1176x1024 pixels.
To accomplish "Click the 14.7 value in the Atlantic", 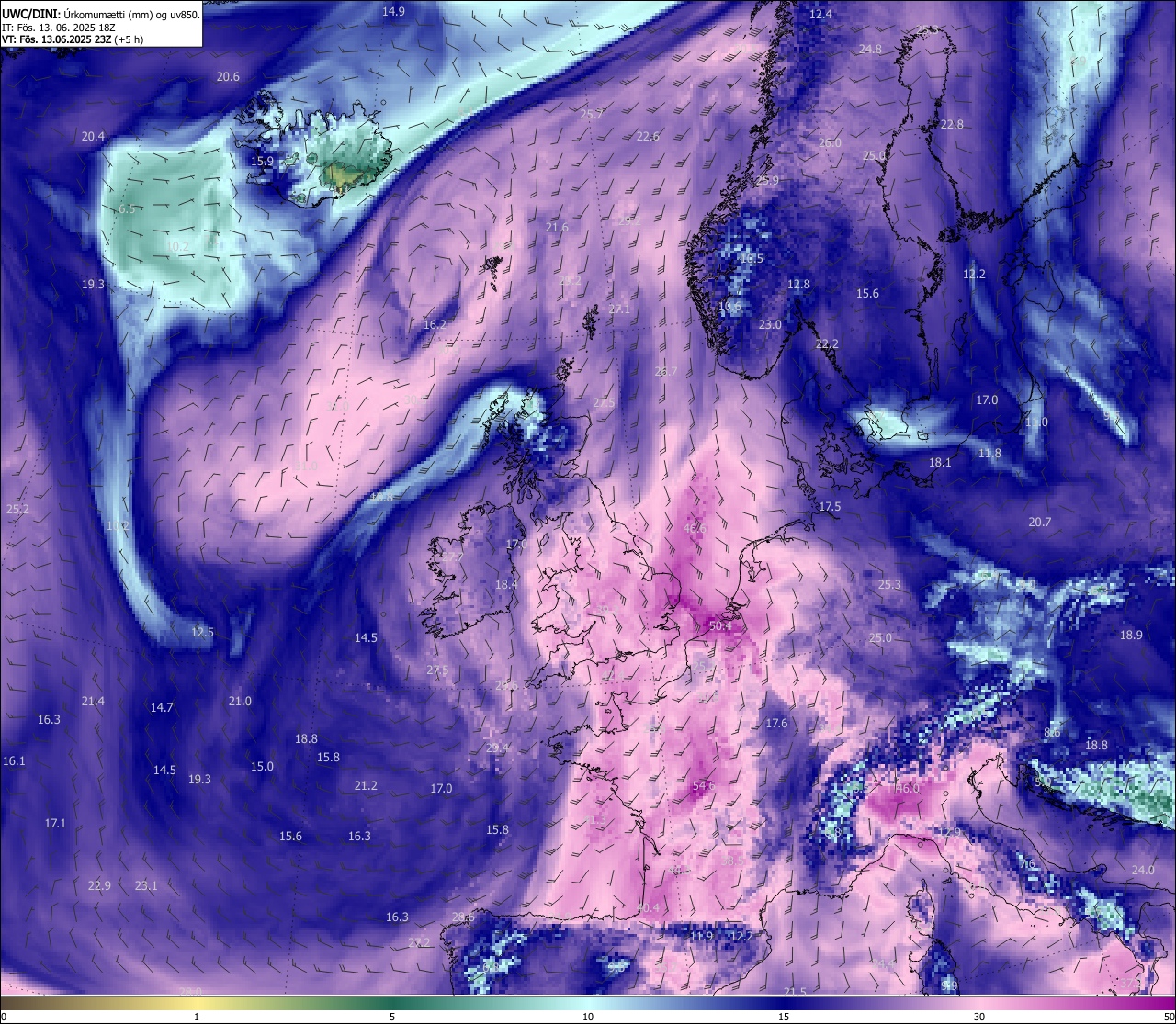I will coord(162,707).
